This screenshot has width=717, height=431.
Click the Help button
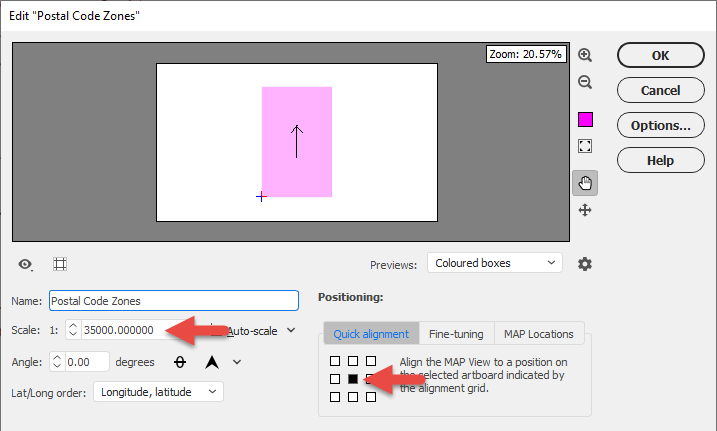pos(660,160)
